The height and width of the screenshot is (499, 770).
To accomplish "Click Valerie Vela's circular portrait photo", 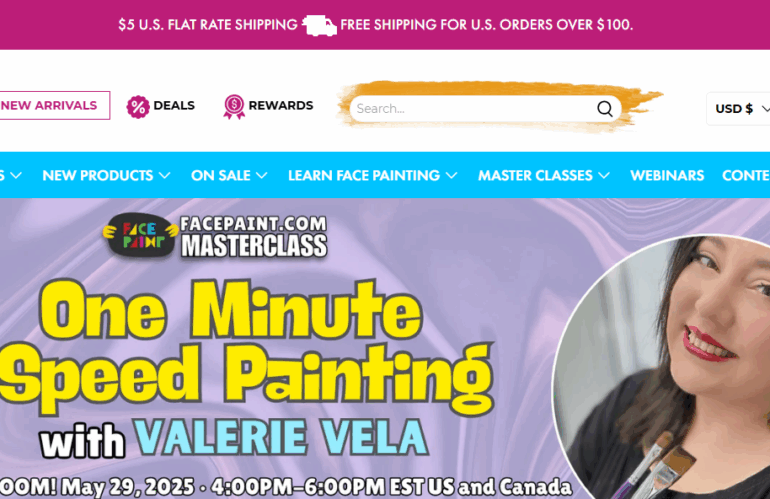I will [661, 367].
